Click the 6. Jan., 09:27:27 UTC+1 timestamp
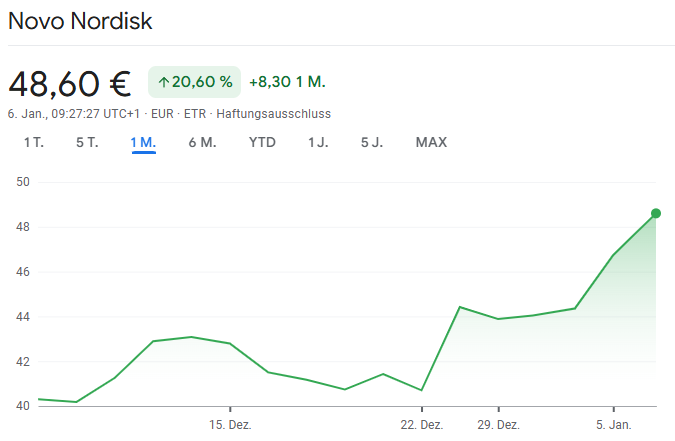This screenshot has width=675, height=441. [74, 114]
